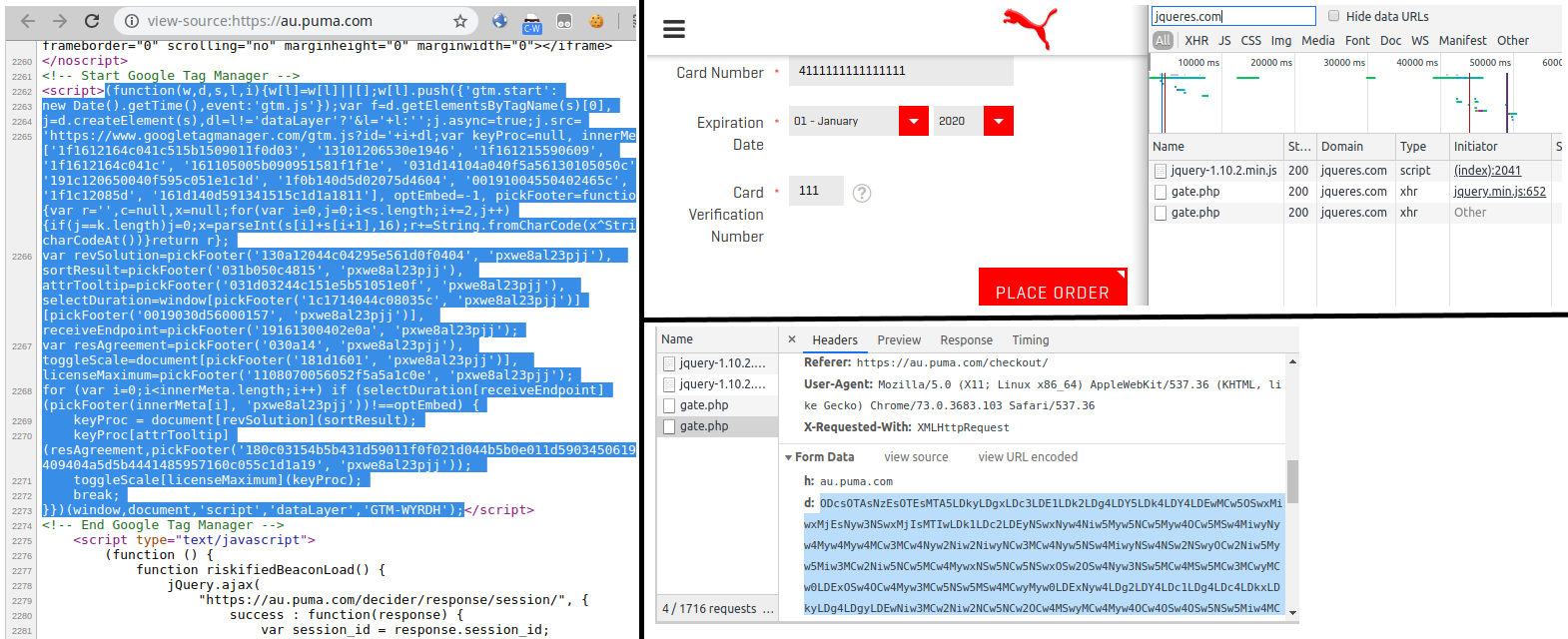Switch to the Preview tab
Screen dimensions: 1568x639
[899, 340]
